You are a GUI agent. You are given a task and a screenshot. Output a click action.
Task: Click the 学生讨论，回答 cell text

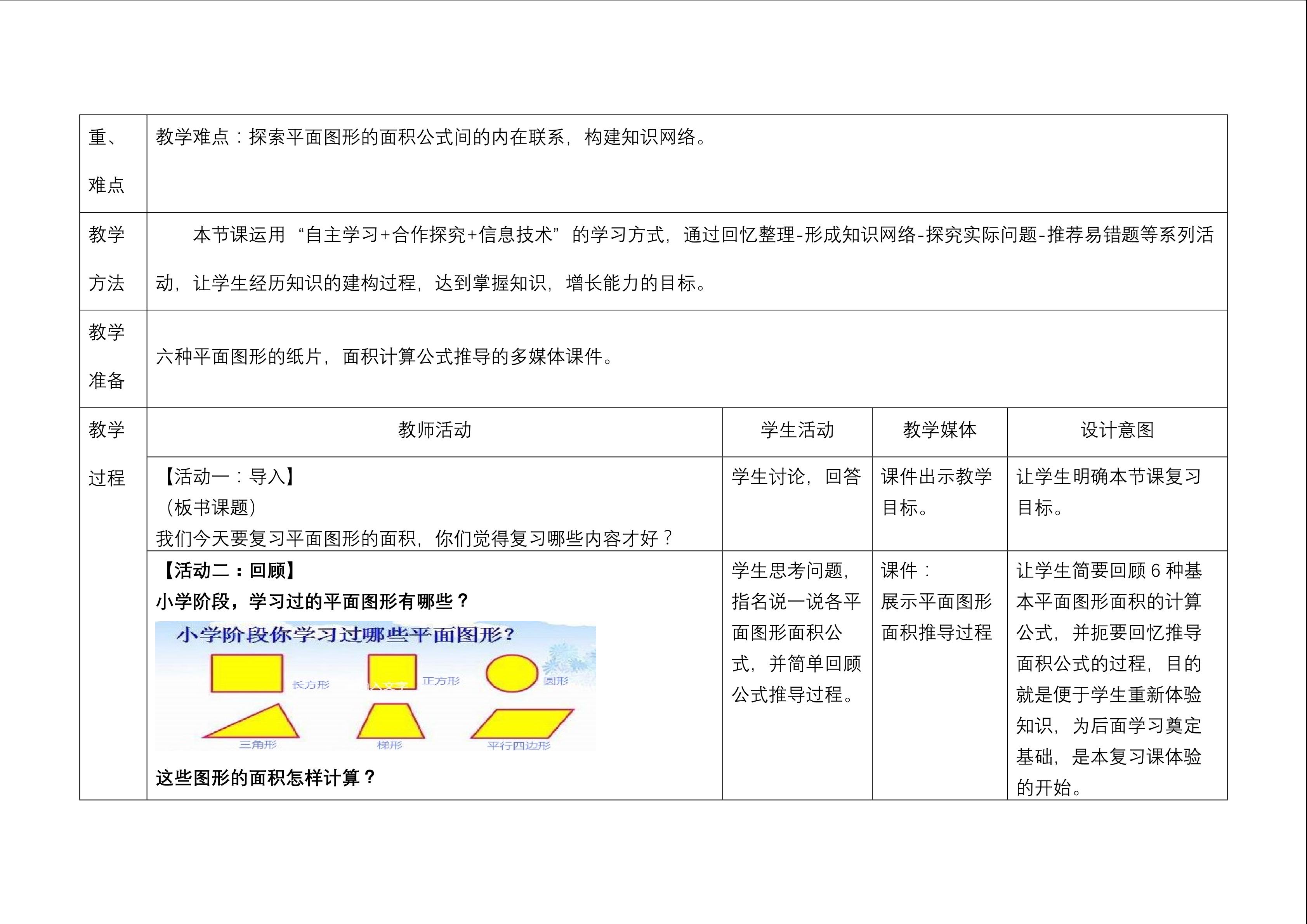796,476
